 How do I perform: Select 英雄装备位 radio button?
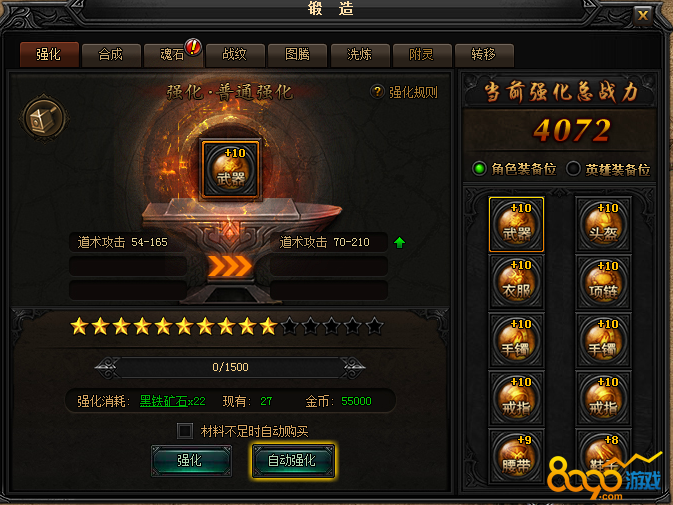coord(573,169)
